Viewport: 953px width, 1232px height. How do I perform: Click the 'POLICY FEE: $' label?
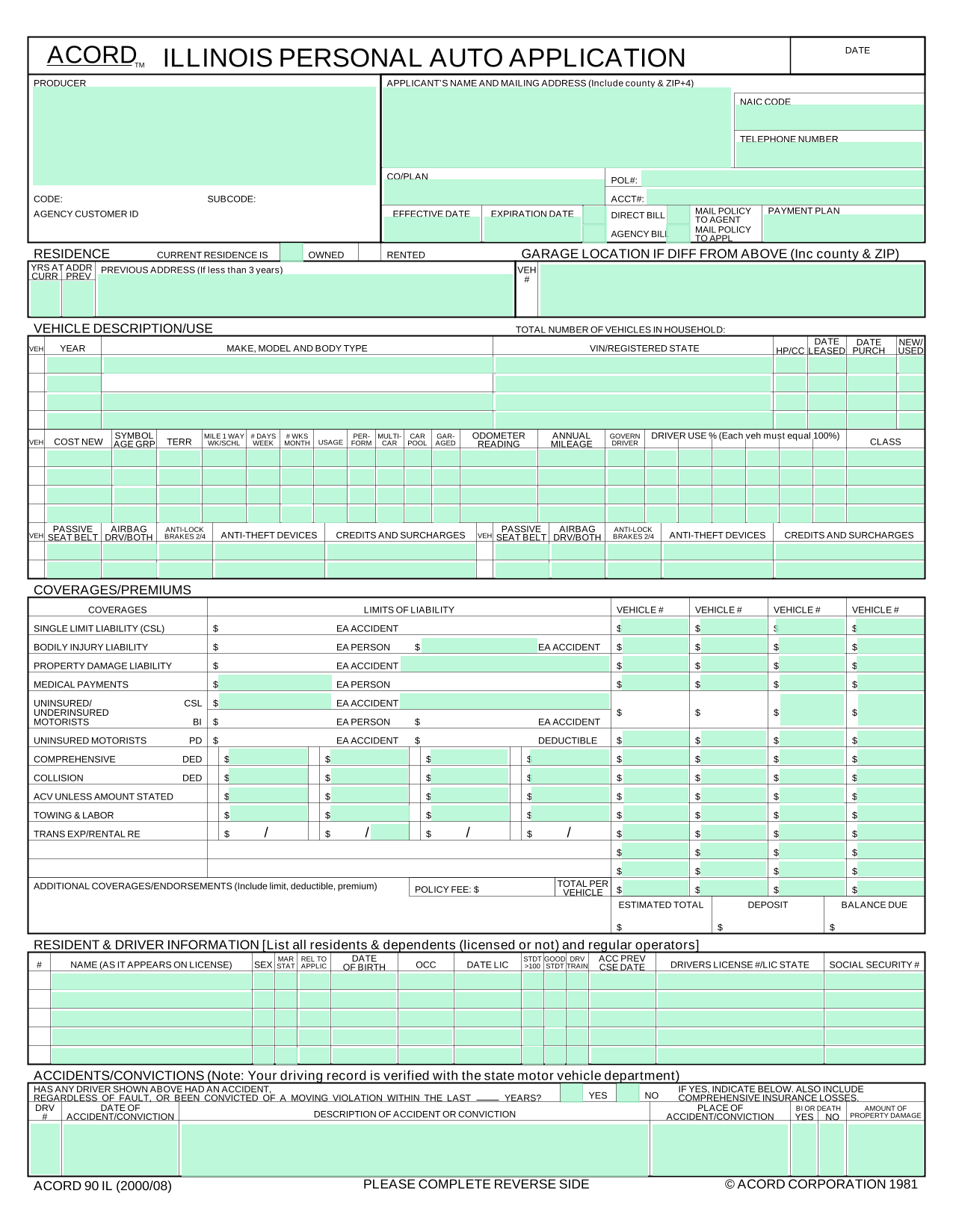coord(447,889)
